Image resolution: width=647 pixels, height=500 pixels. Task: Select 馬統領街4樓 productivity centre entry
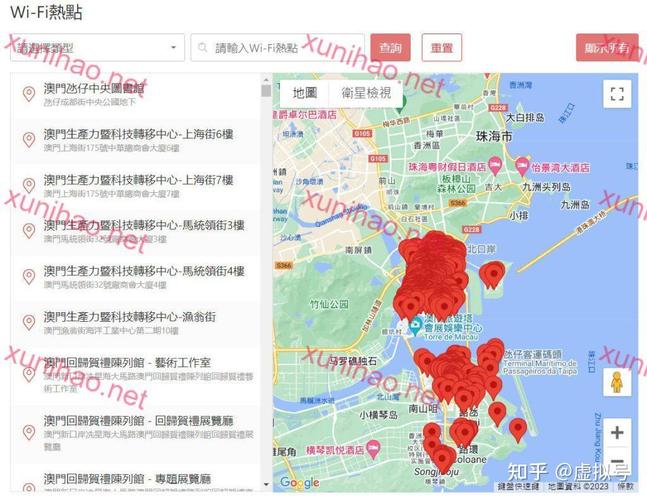coord(136,277)
